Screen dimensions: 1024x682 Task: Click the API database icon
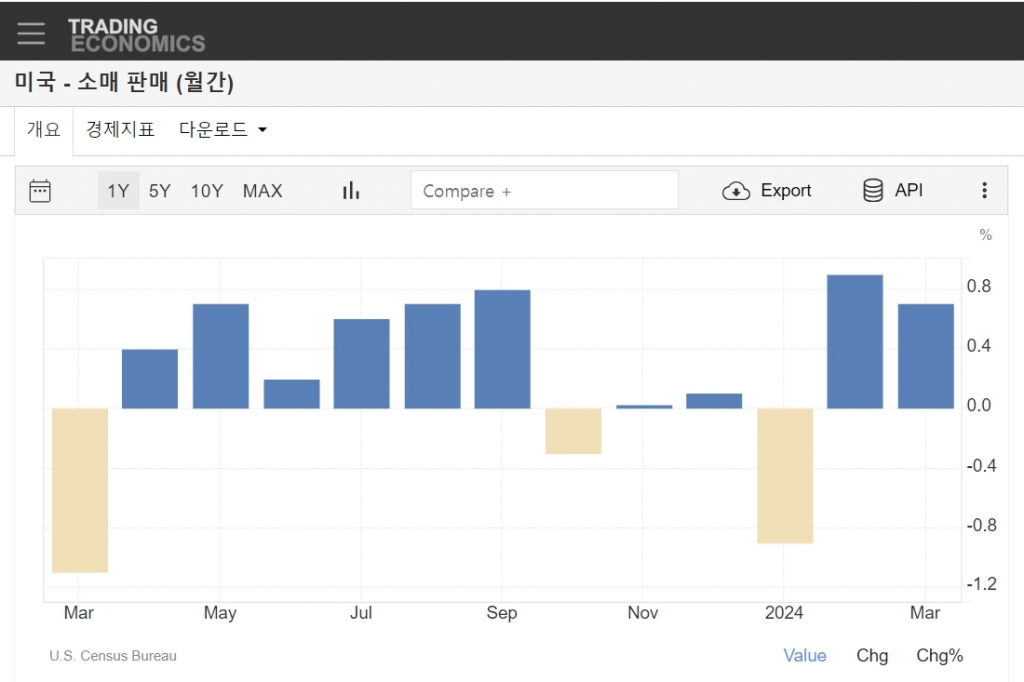tap(873, 191)
